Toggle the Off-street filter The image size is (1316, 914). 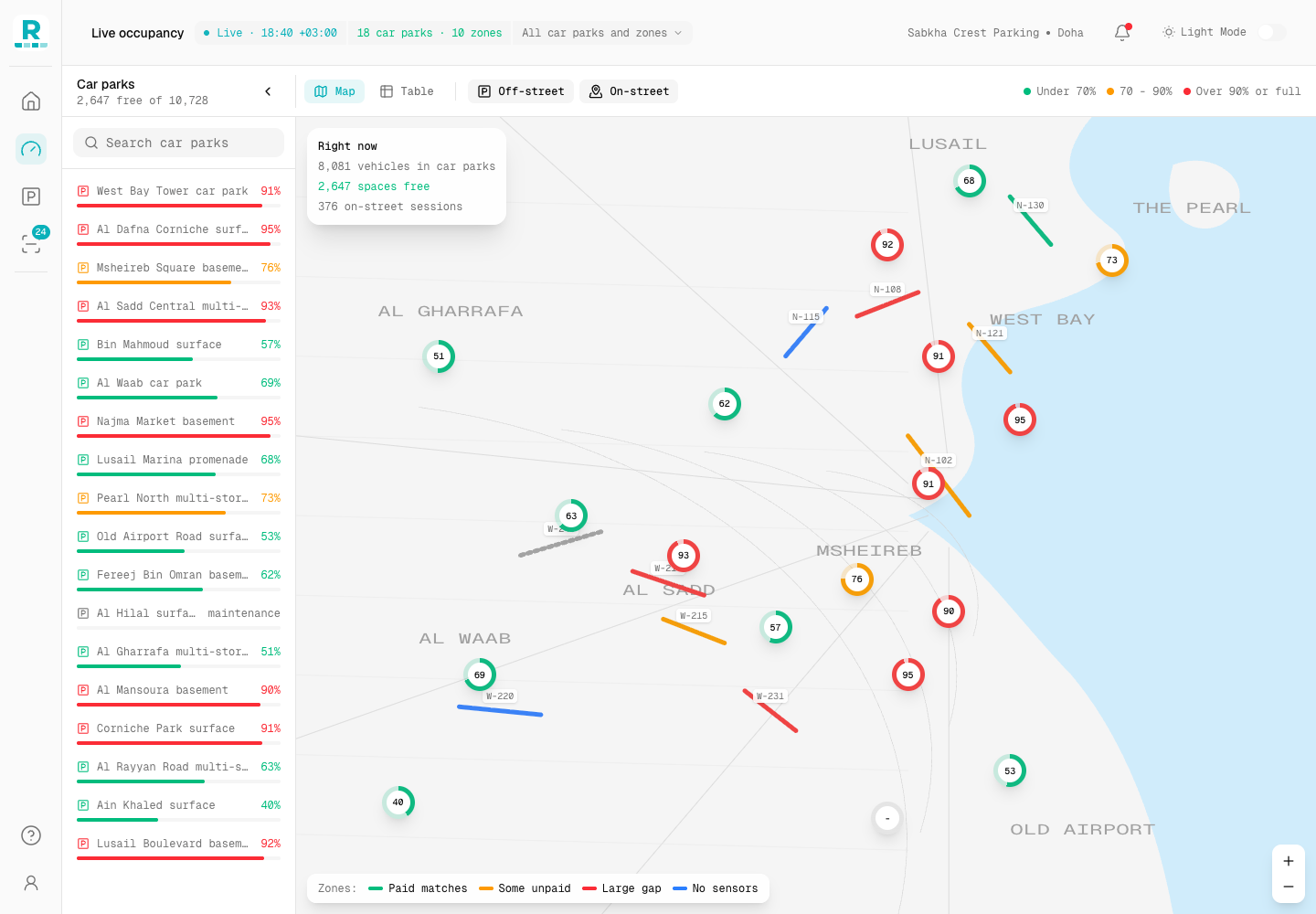[x=521, y=91]
